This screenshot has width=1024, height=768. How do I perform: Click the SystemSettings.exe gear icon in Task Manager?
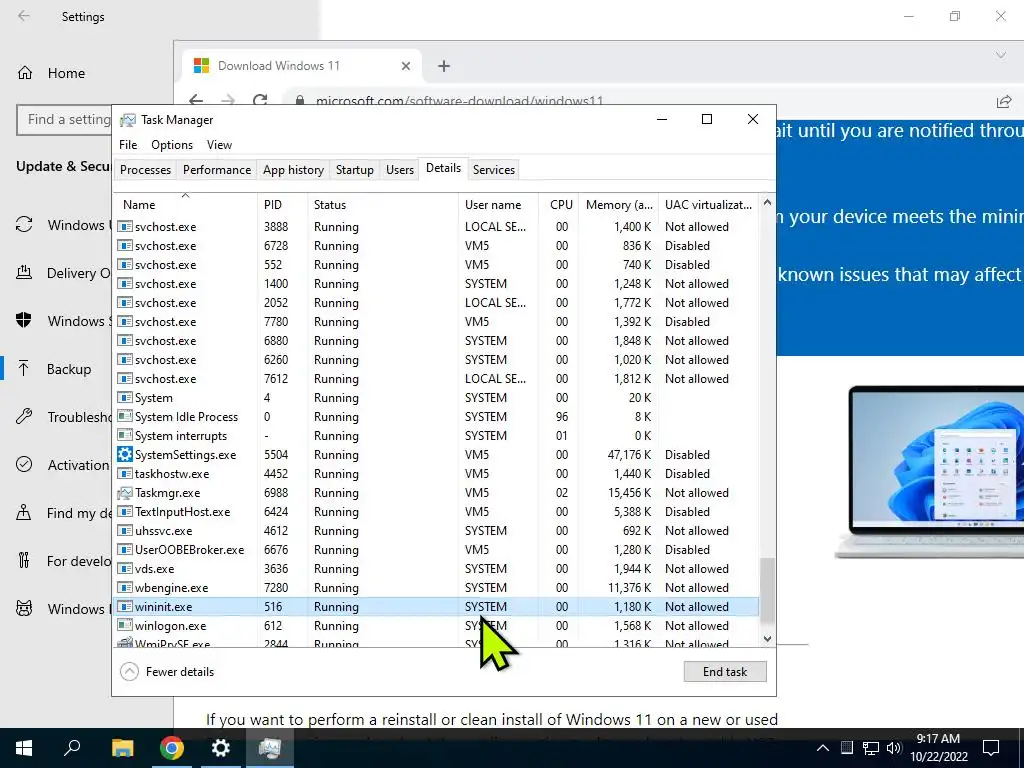(x=125, y=454)
